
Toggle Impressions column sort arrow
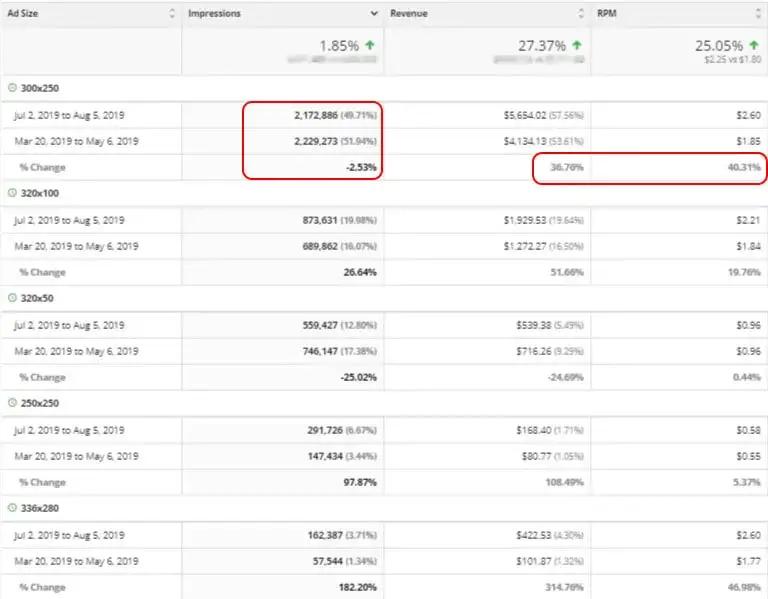(374, 13)
